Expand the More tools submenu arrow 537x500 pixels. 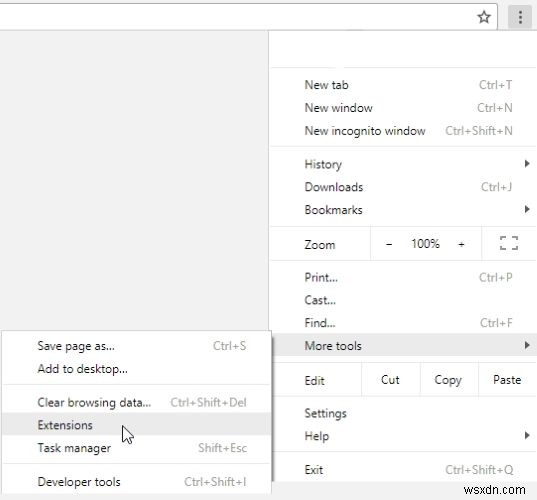coord(527,345)
